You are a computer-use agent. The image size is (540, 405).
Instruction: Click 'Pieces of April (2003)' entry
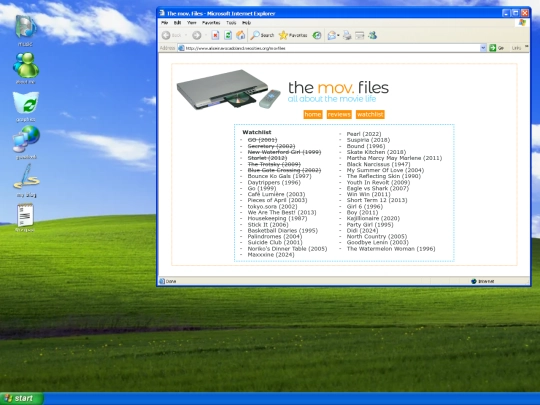[277, 200]
